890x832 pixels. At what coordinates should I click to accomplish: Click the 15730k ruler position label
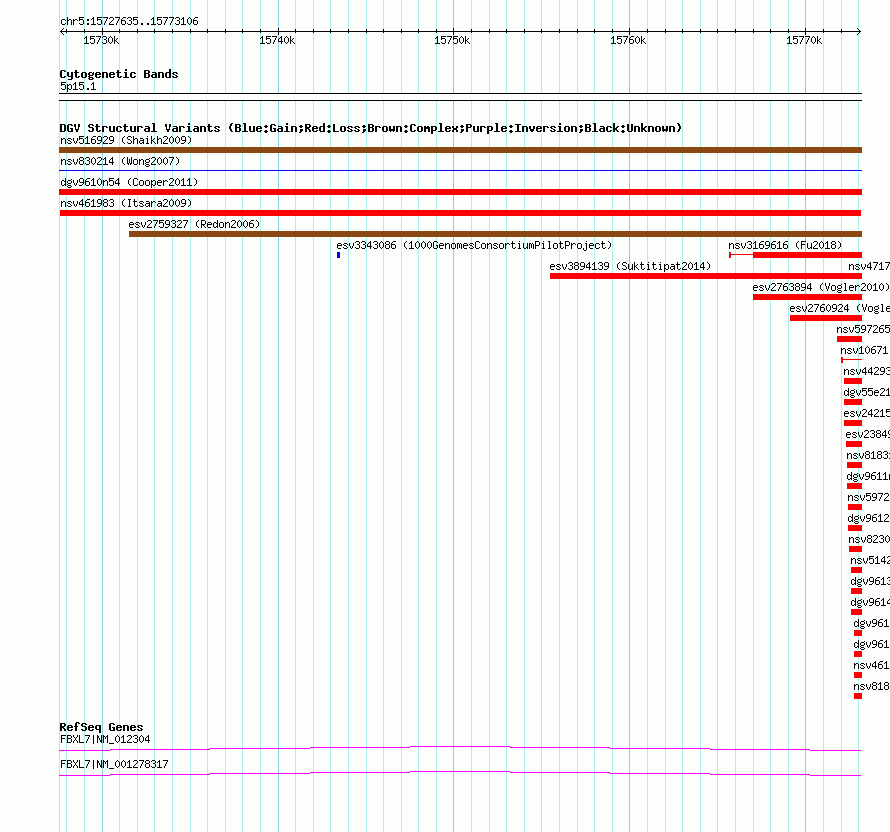[101, 40]
